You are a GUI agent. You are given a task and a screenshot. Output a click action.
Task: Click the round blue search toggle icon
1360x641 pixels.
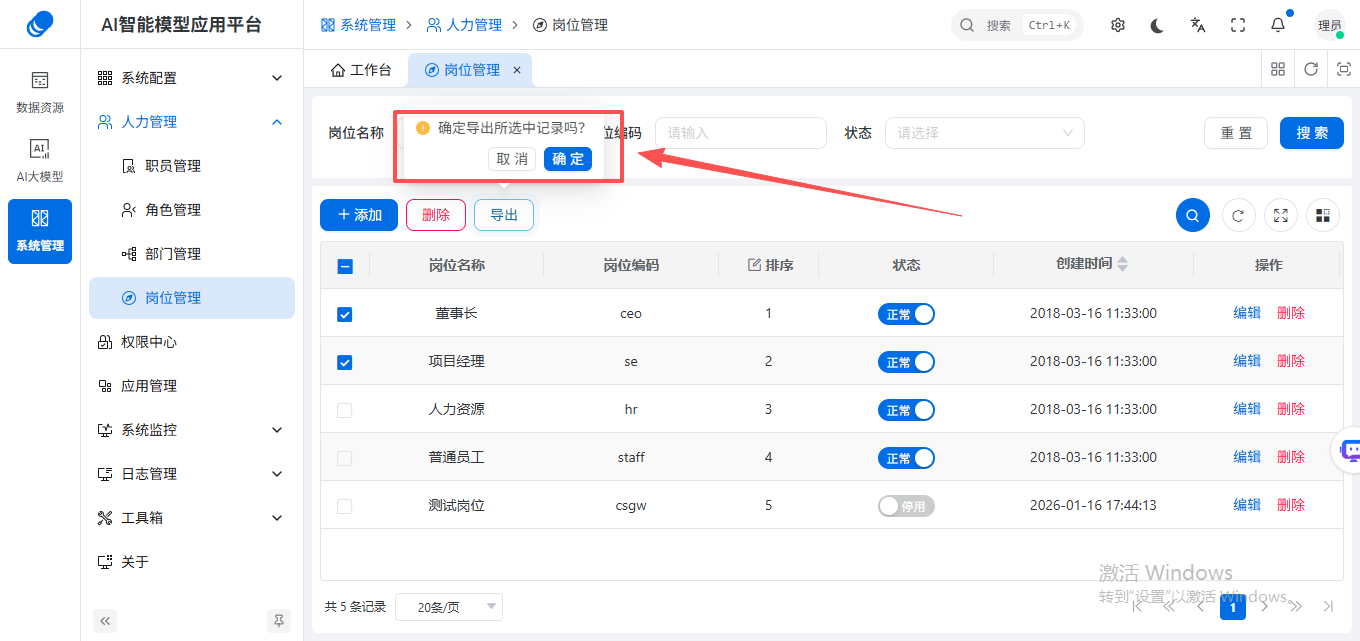(1193, 215)
